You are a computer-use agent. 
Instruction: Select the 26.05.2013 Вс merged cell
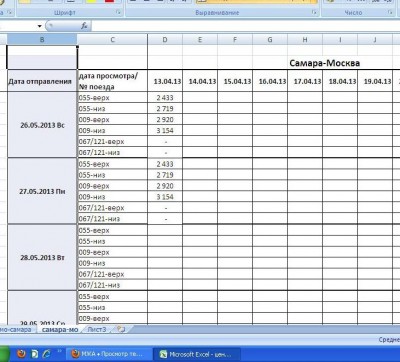[42, 125]
